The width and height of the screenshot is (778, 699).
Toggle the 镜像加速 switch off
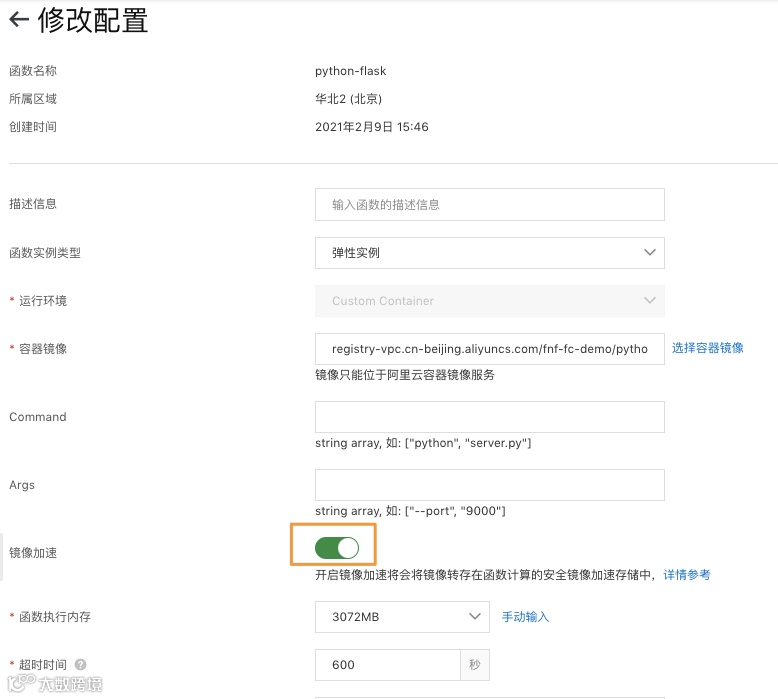point(337,548)
